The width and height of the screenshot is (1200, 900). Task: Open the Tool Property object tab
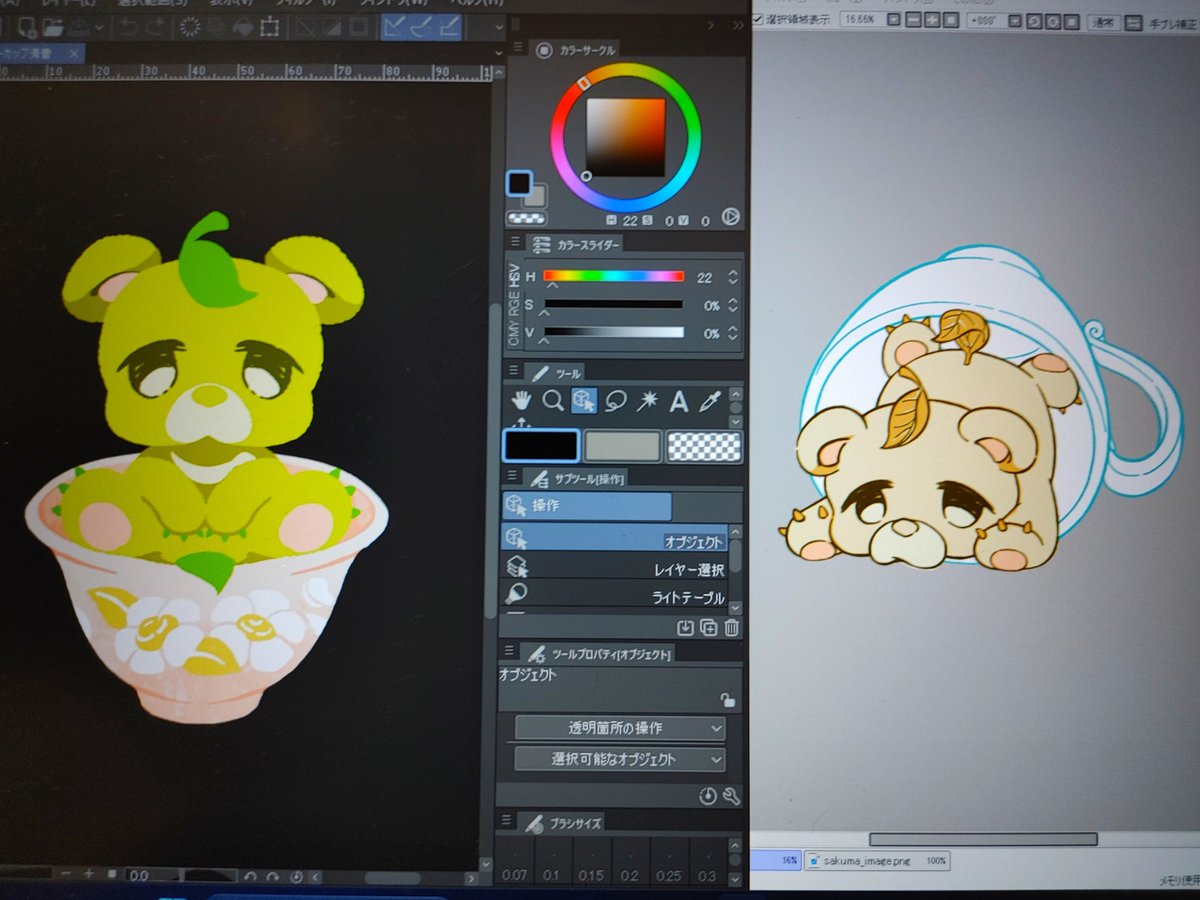point(598,653)
